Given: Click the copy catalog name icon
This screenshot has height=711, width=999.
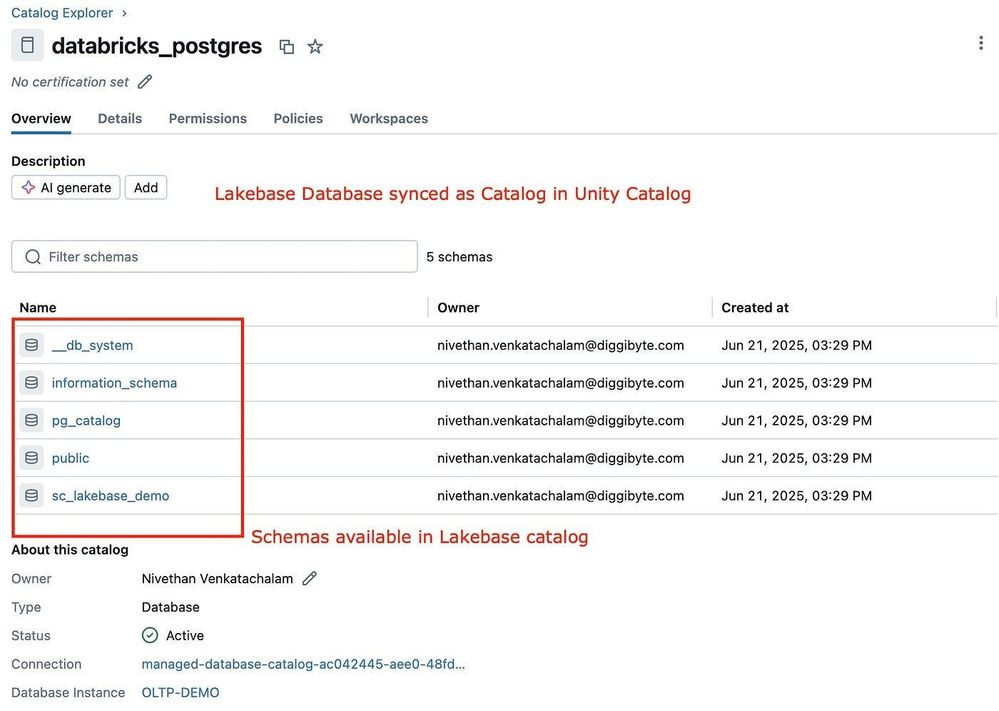Looking at the screenshot, I should (x=287, y=47).
